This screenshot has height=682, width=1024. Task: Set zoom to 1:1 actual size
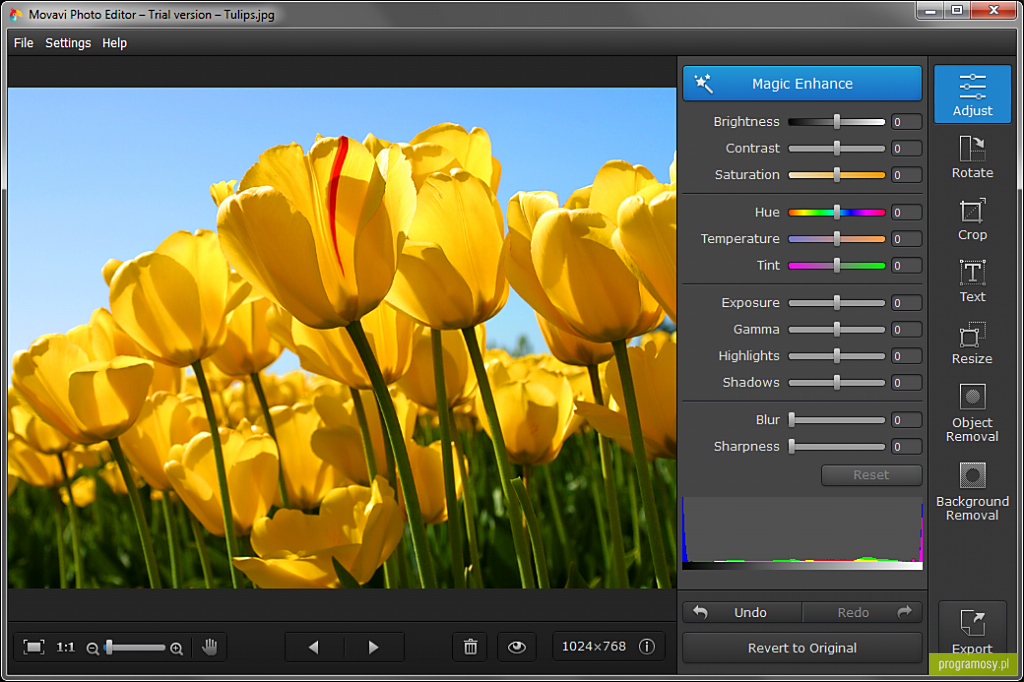(x=65, y=647)
